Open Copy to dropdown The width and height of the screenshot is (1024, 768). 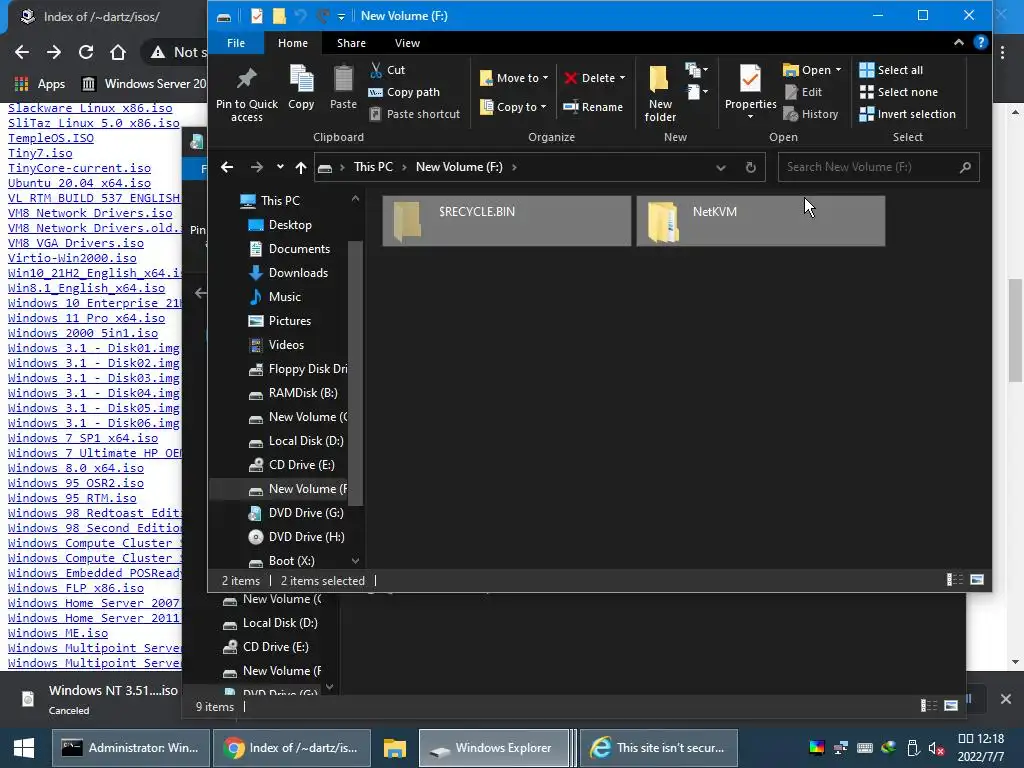513,106
